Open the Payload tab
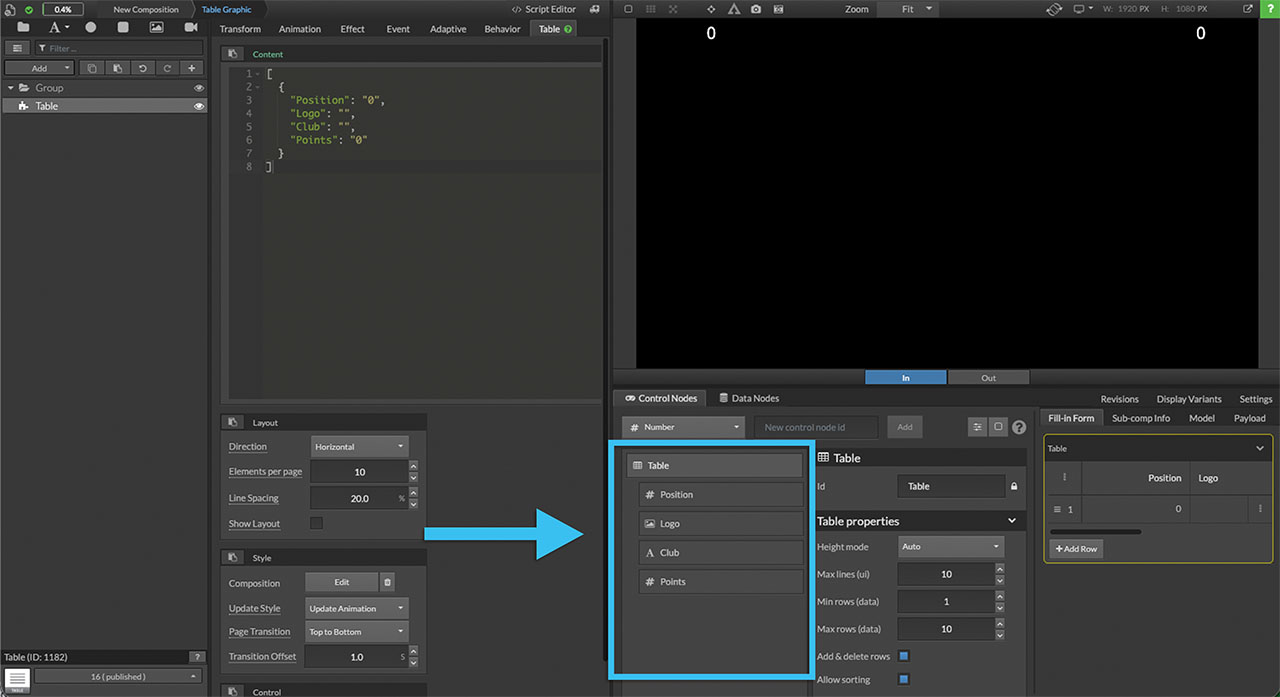 coord(1250,418)
